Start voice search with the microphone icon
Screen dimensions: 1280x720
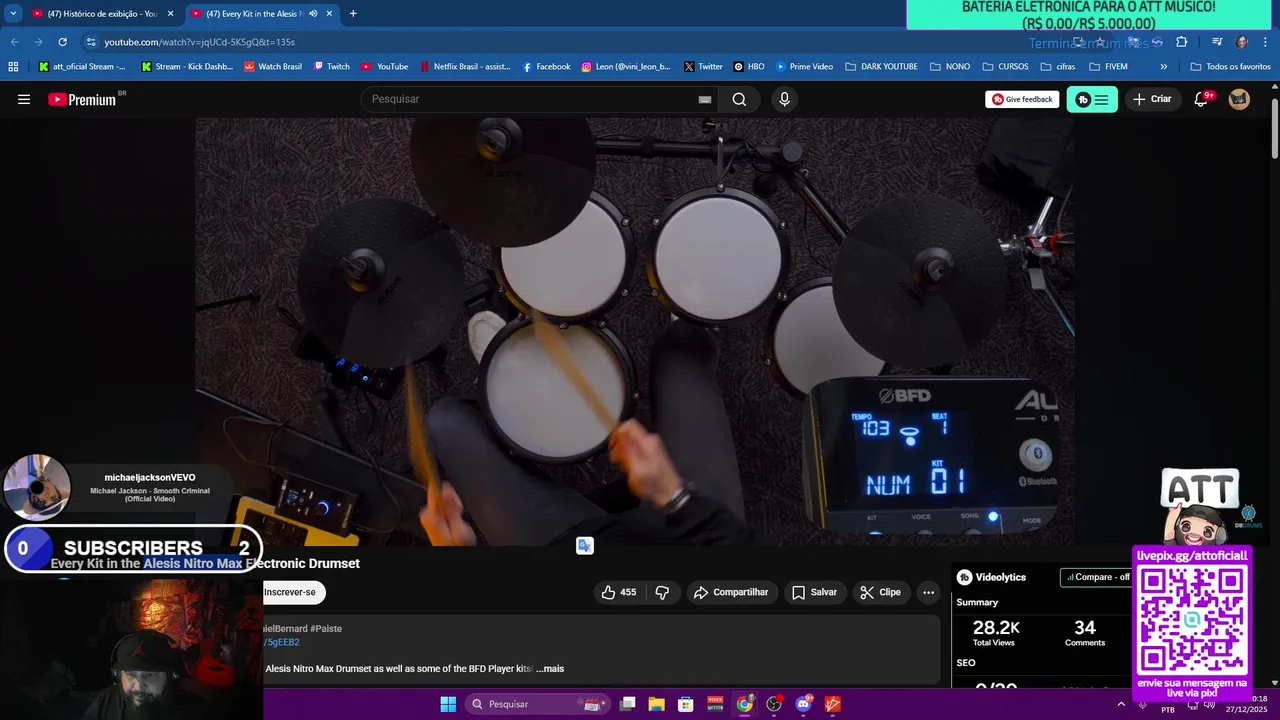pyautogui.click(x=784, y=99)
